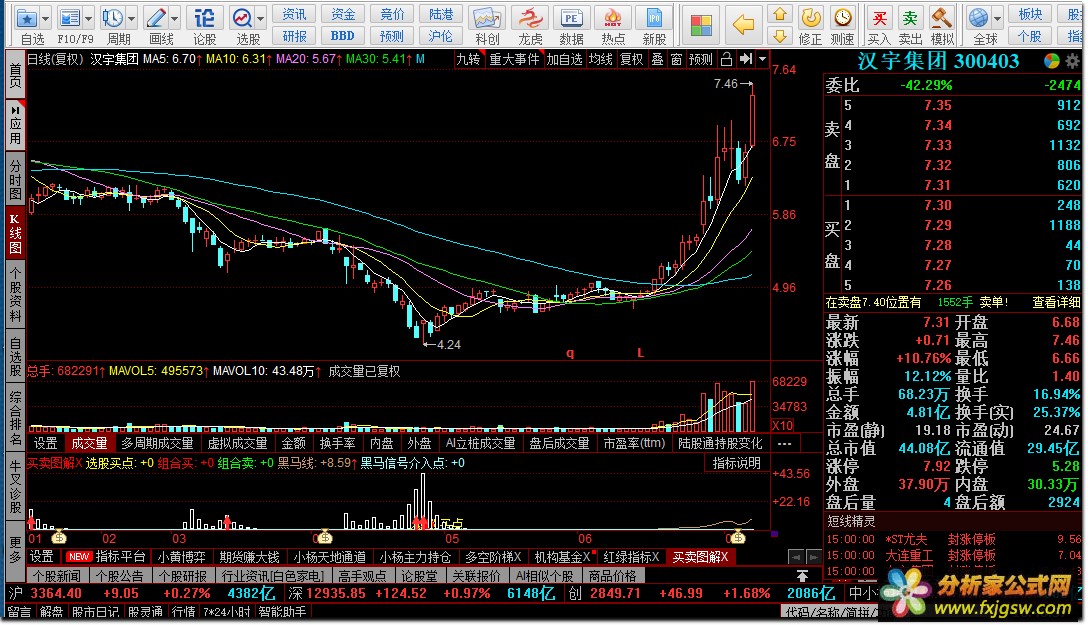Image resolution: width=1088 pixels, height=625 pixels.
Task: Click the red 买入 buy icon
Action: pyautogui.click(x=878, y=17)
